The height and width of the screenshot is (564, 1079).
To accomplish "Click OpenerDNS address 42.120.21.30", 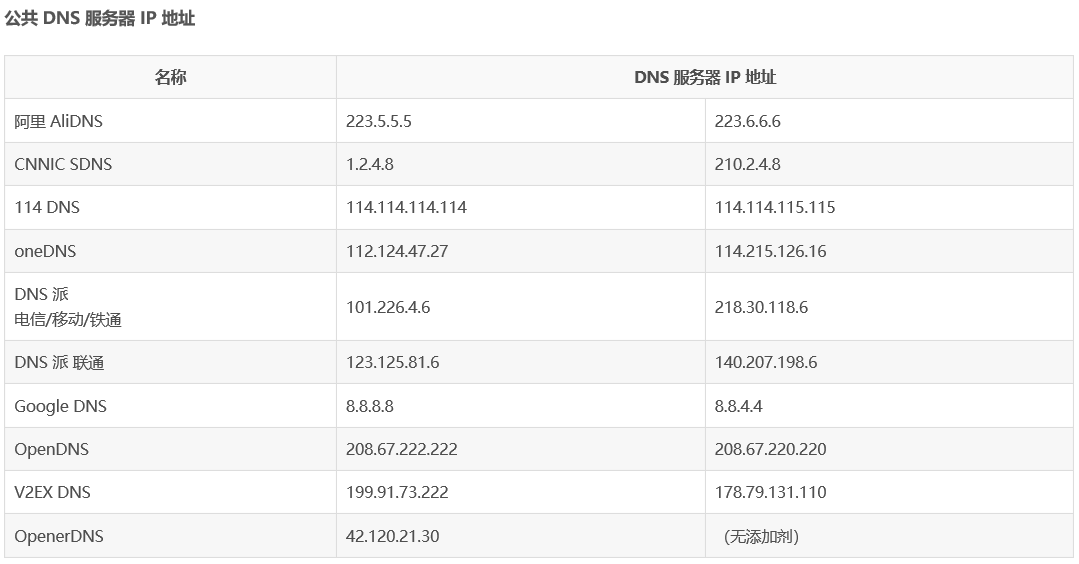I will tap(521, 536).
